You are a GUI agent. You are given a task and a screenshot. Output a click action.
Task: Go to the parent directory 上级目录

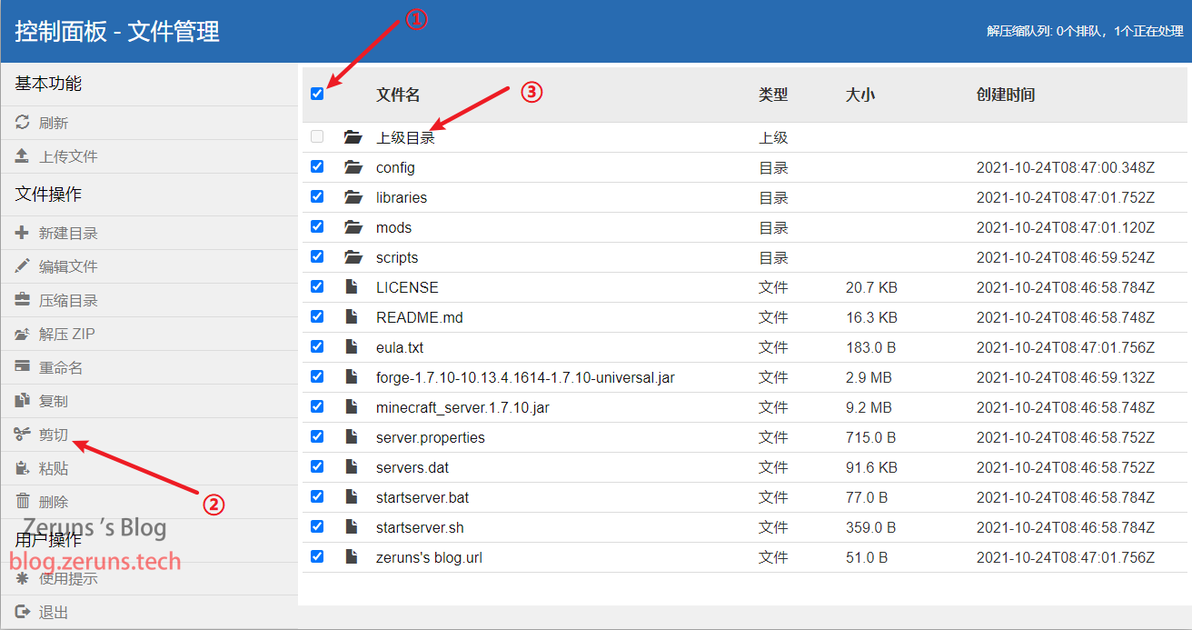(405, 138)
